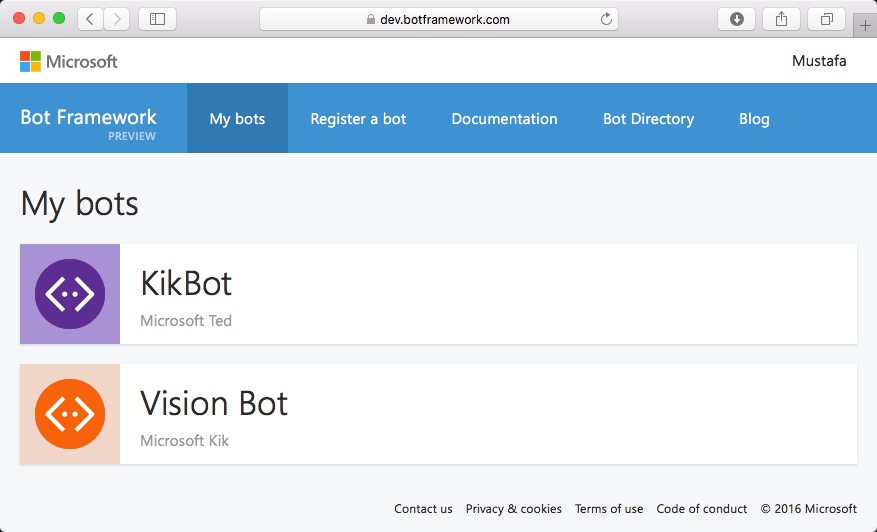Click the Safari share icon
This screenshot has height=532, width=877.
coord(781,19)
